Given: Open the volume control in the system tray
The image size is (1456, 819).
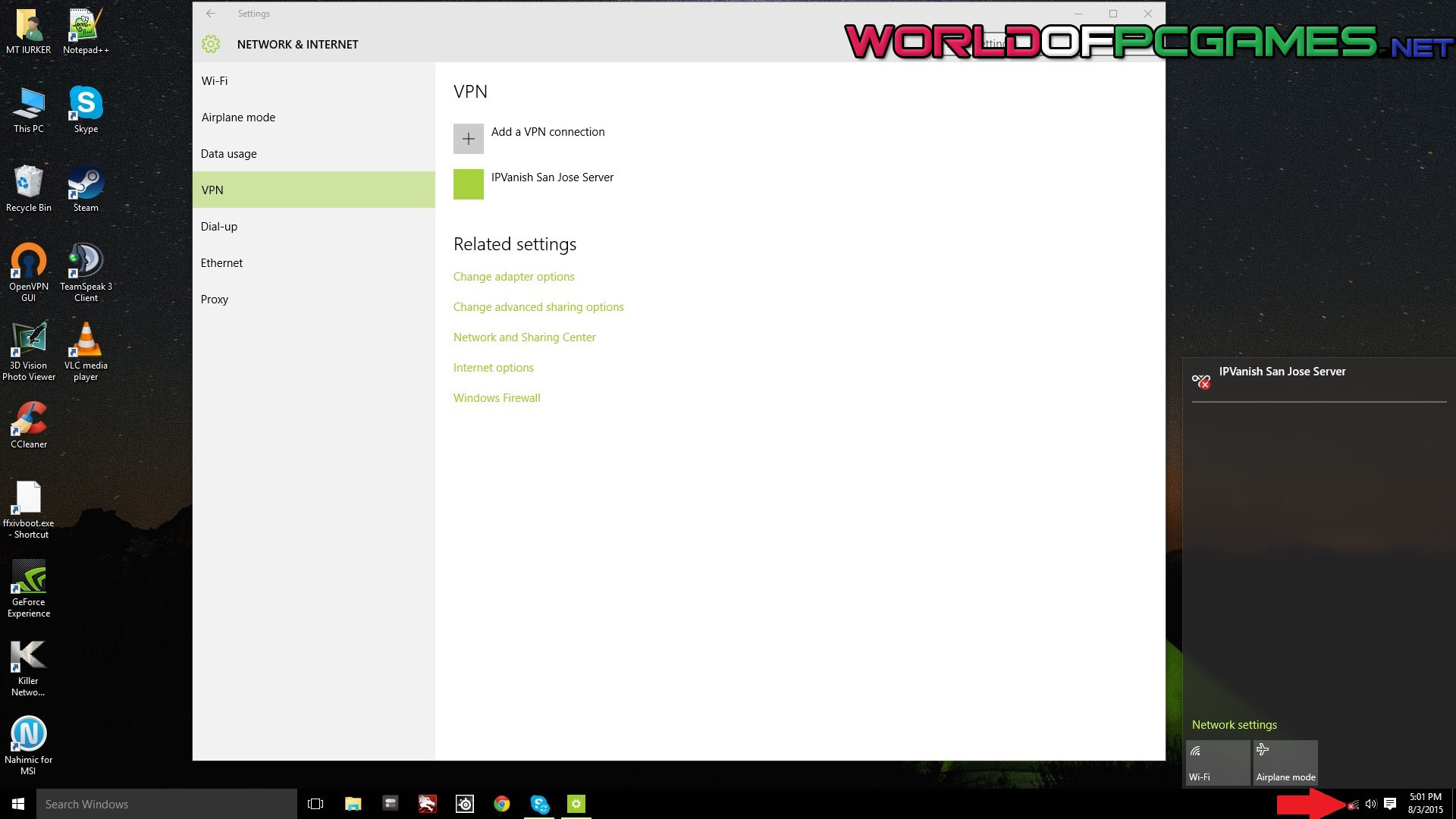Looking at the screenshot, I should coord(1371,804).
